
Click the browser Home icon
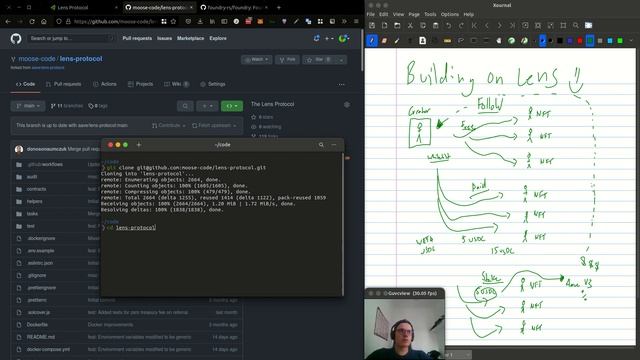(44, 21)
